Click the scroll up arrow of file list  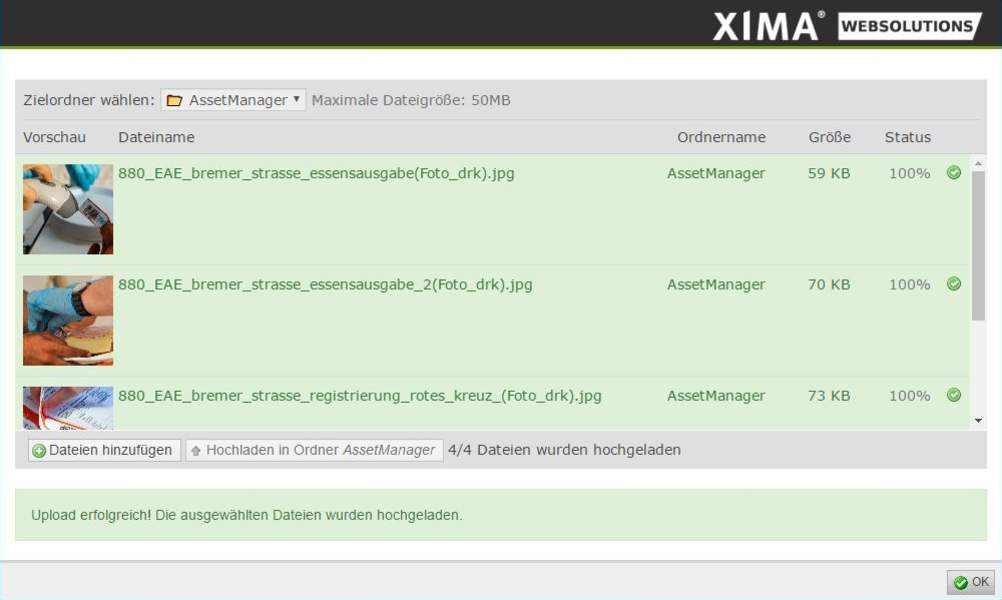[978, 164]
